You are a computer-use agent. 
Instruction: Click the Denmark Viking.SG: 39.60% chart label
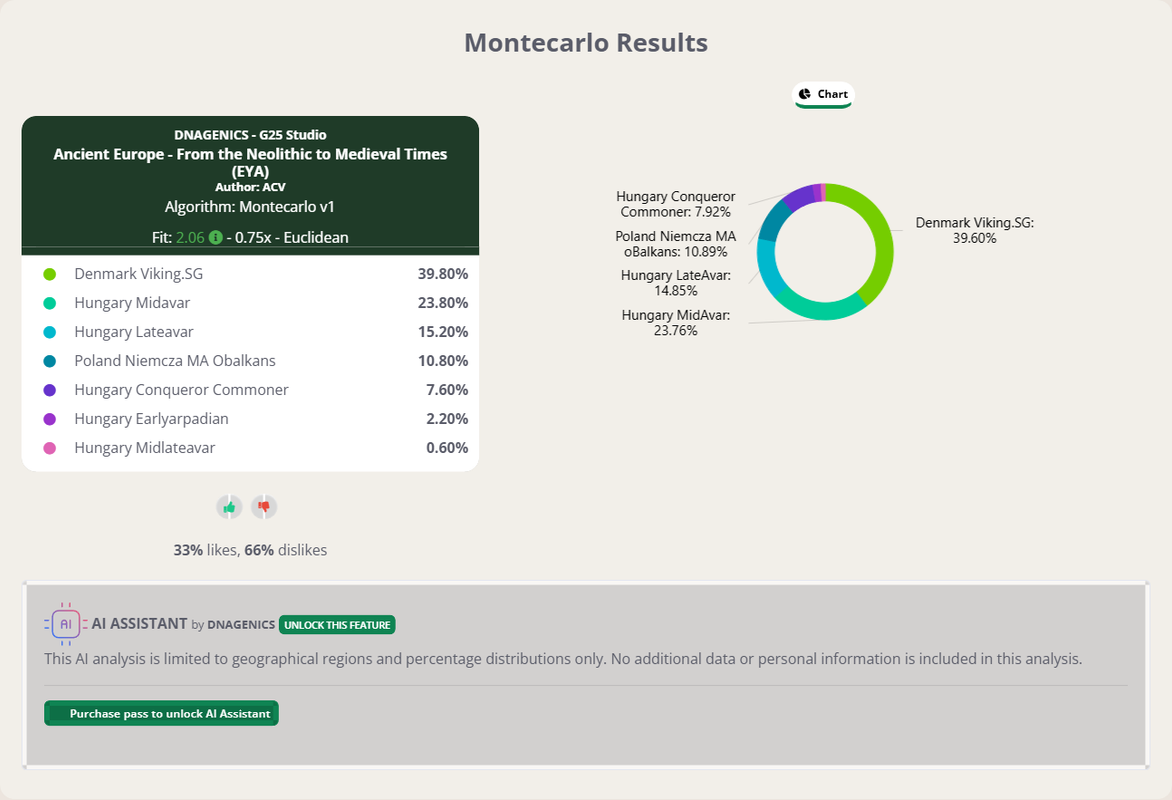pos(975,230)
